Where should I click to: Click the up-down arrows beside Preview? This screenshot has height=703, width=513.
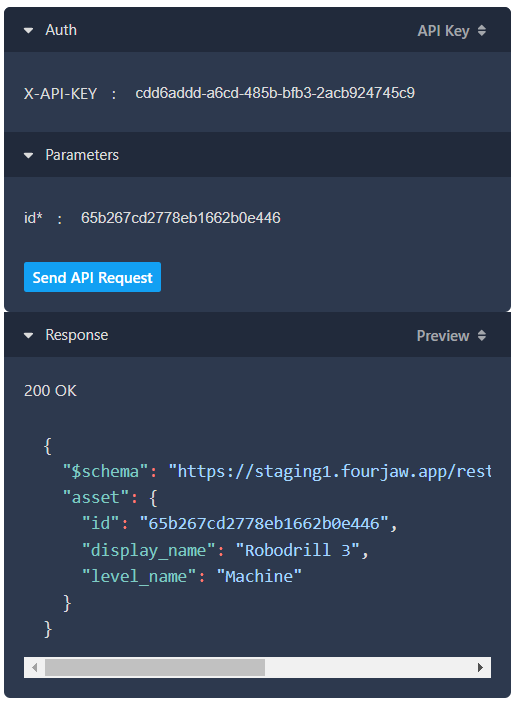tap(482, 335)
